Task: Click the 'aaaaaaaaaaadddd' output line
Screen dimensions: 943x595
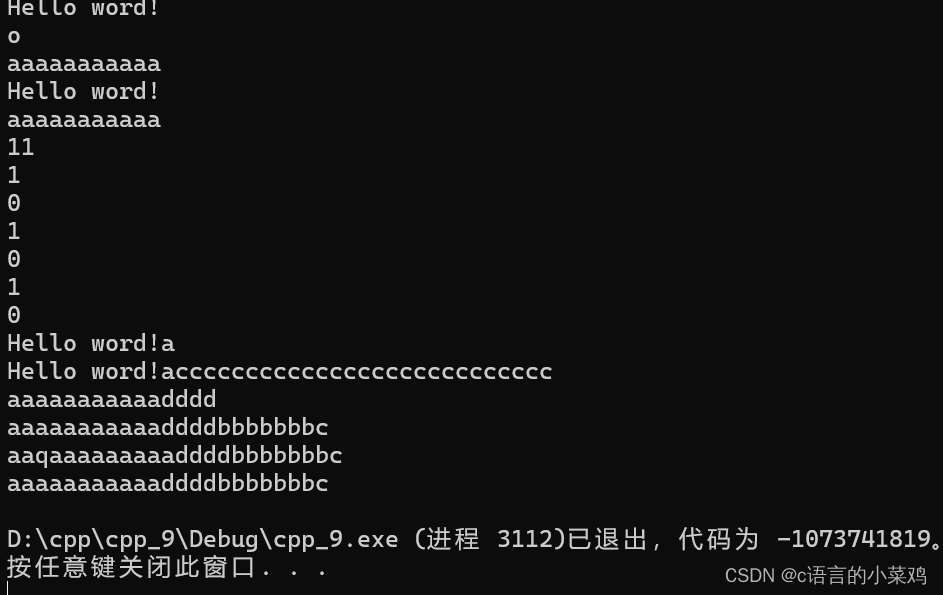Action: [x=112, y=399]
